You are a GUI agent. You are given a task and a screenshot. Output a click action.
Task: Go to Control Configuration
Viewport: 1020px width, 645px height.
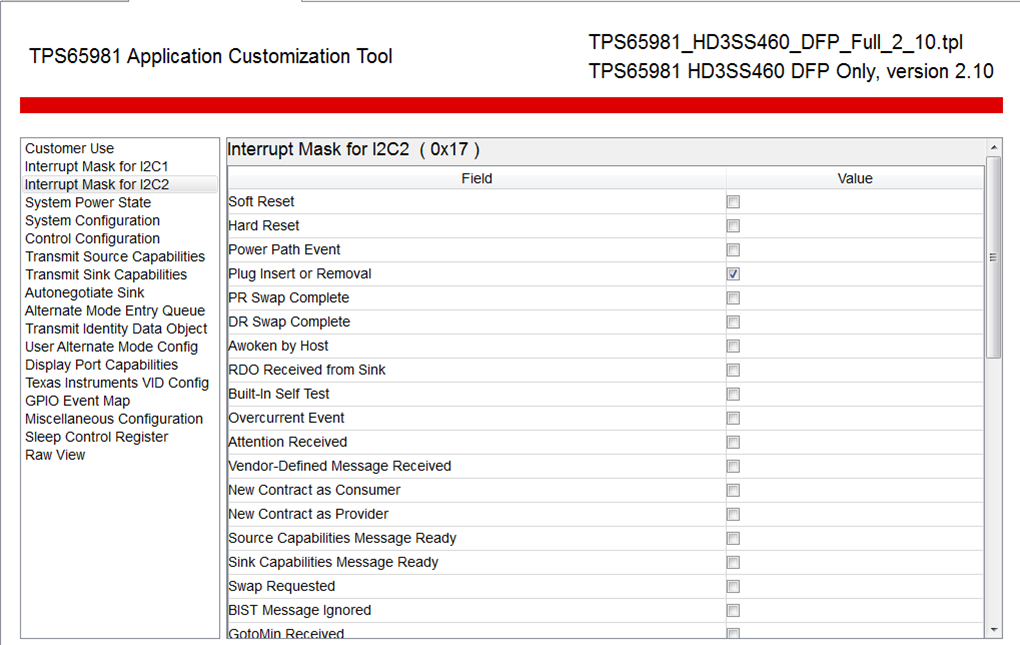click(x=92, y=239)
